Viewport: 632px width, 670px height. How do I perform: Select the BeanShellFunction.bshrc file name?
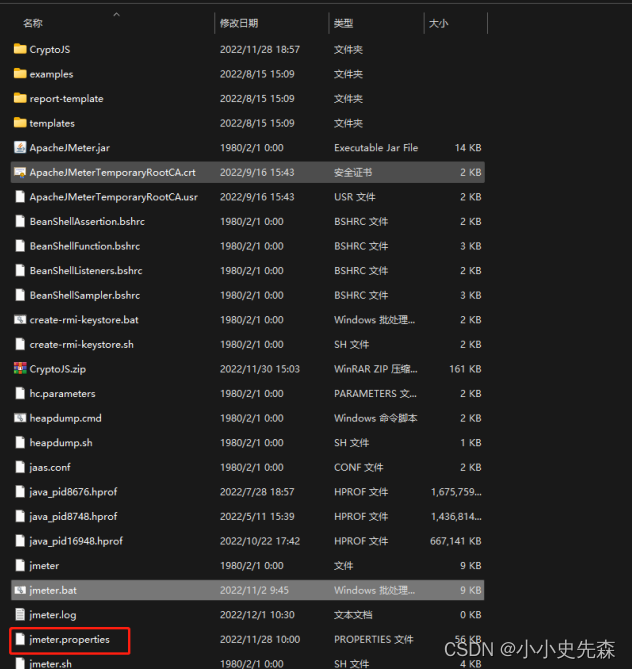click(85, 246)
